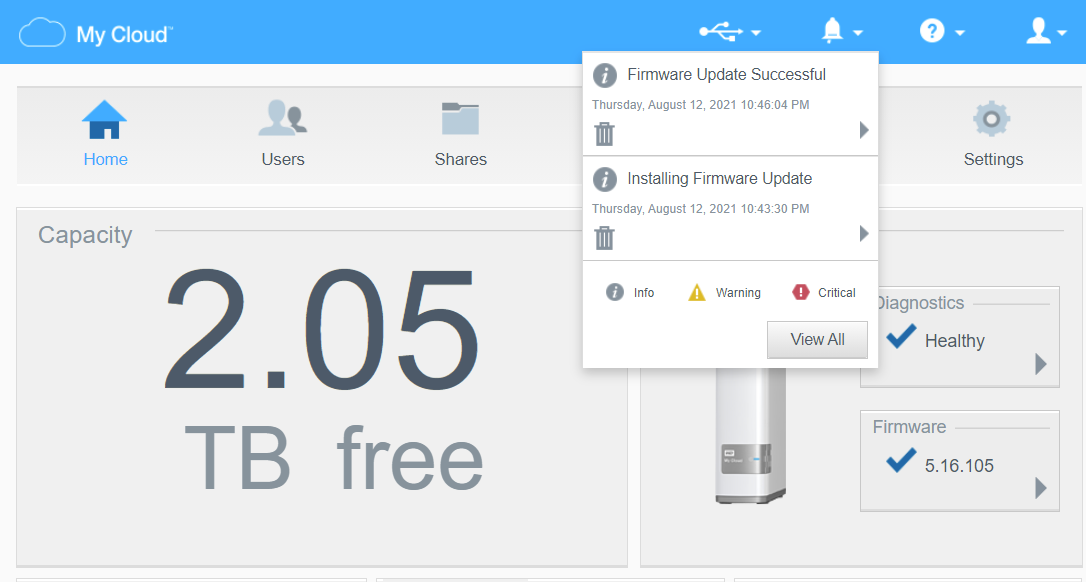This screenshot has height=582, width=1086.
Task: Click the Installing Firmware Update title
Action: tap(720, 178)
